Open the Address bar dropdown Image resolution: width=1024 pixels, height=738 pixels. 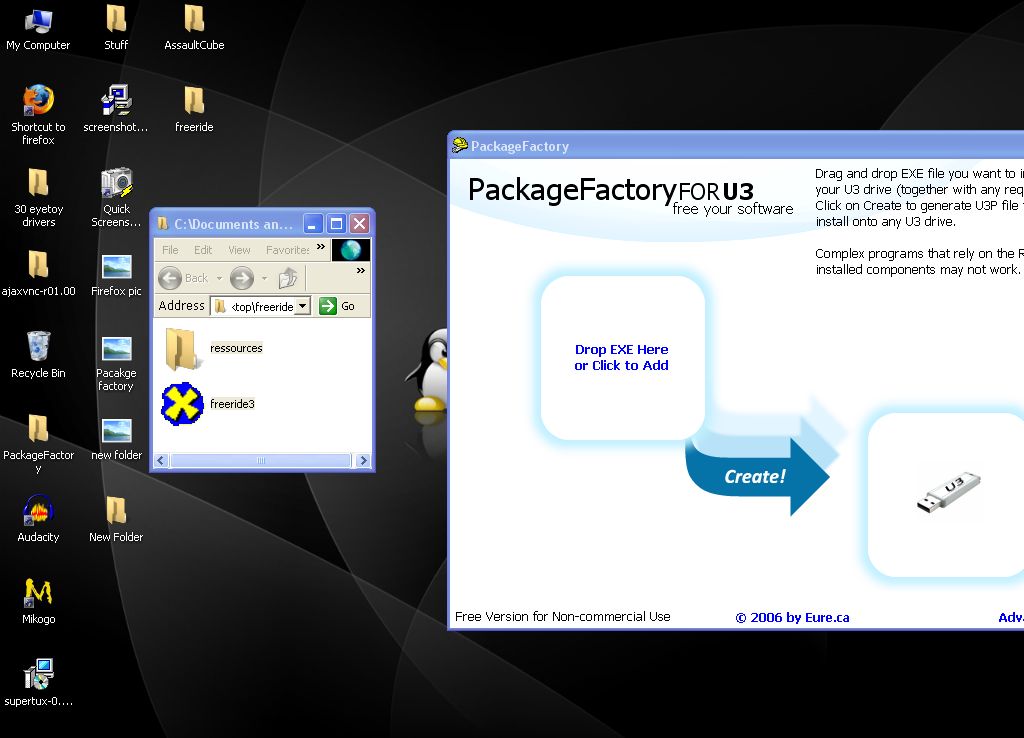pos(302,306)
